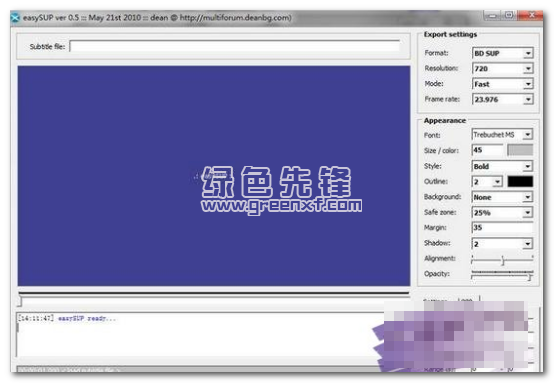
Task: Expand the Safe zone dropdown 25%
Action: tap(502, 212)
